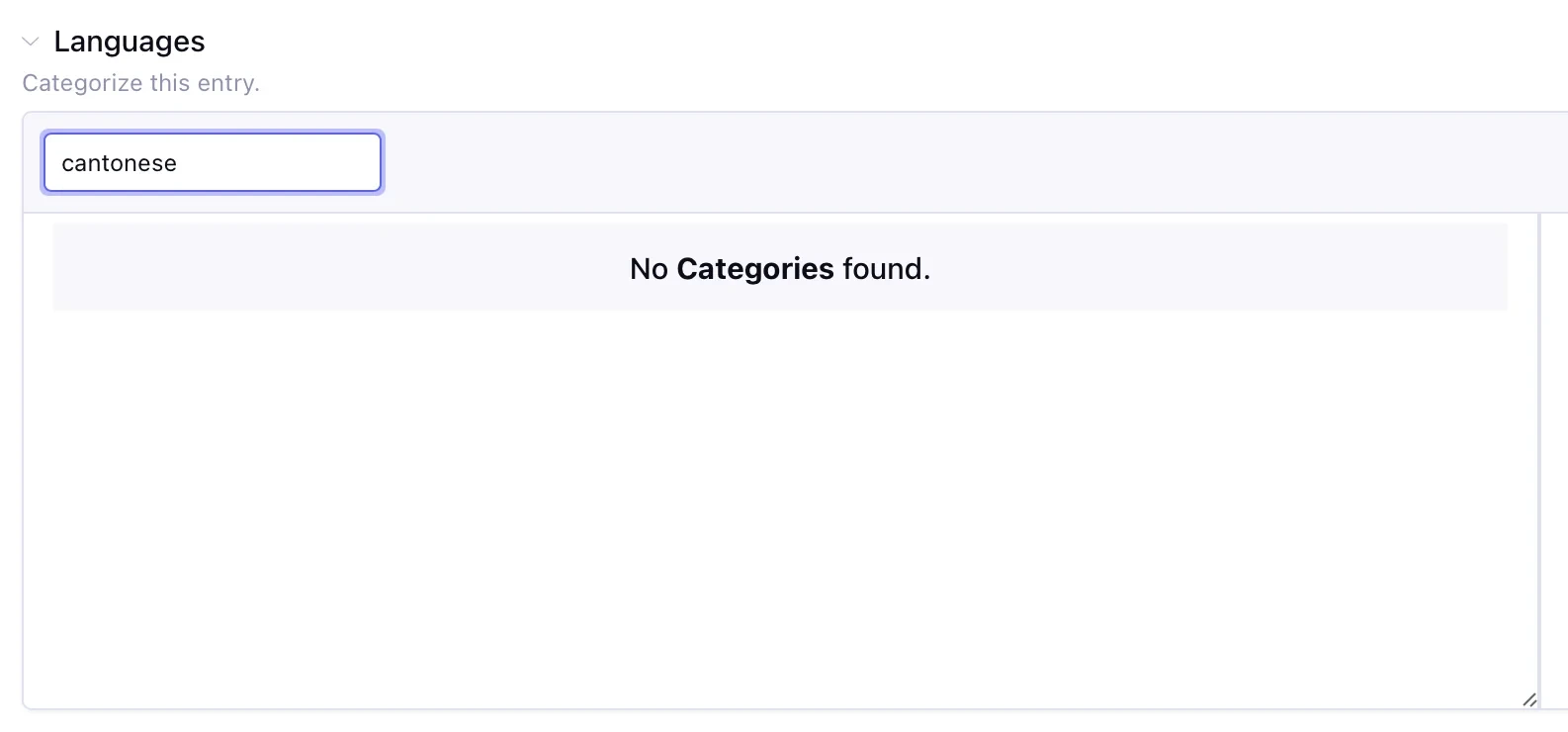Image resolution: width=1568 pixels, height=732 pixels.
Task: Click the bottom border of the categories panel
Action: [780, 708]
